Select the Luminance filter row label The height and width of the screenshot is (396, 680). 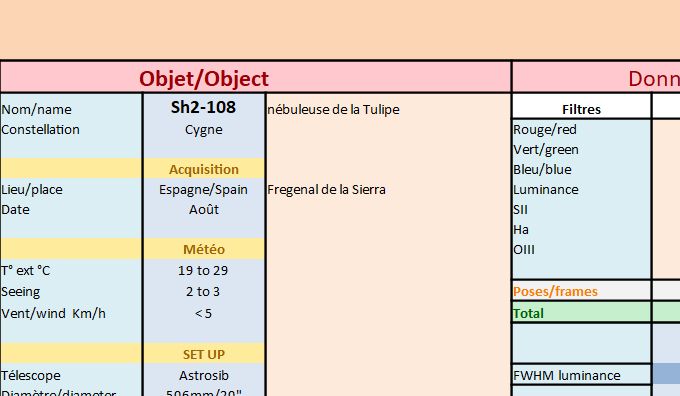click(x=581, y=190)
